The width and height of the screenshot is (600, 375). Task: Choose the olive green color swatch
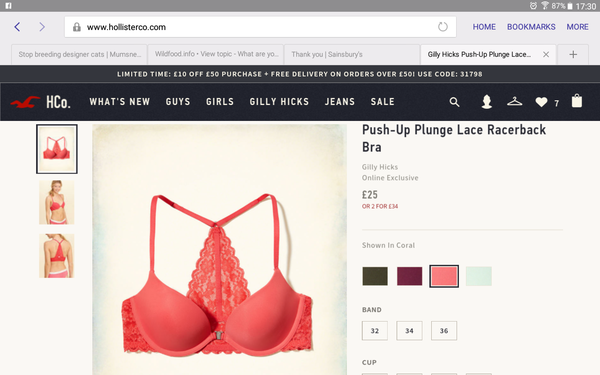pyautogui.click(x=375, y=276)
